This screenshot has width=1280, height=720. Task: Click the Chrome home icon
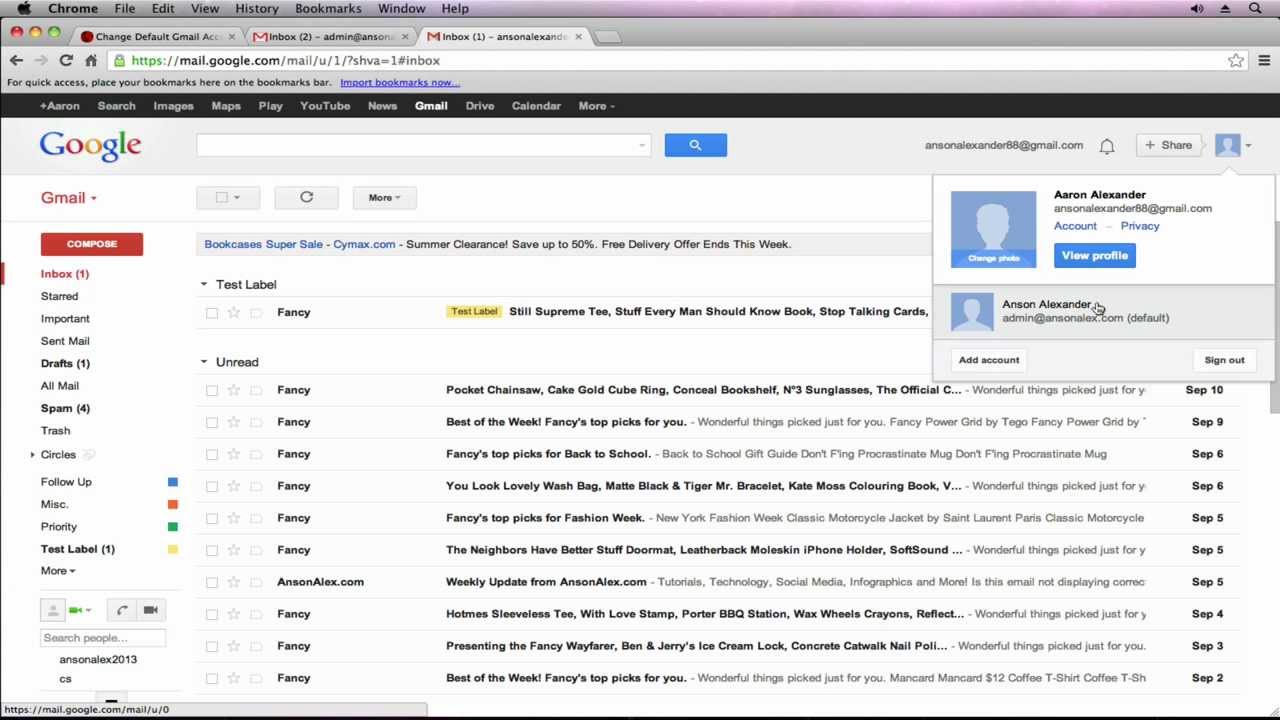(91, 61)
